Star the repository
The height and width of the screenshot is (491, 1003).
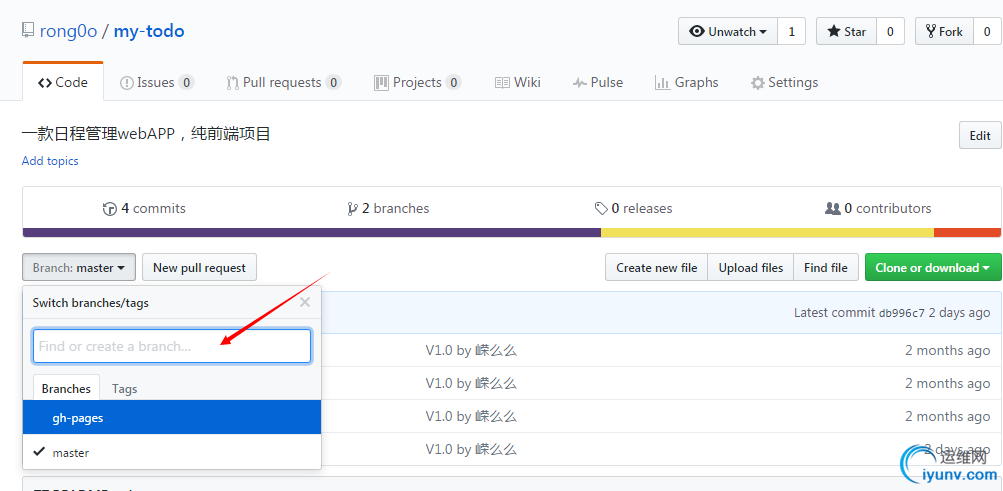coord(846,31)
